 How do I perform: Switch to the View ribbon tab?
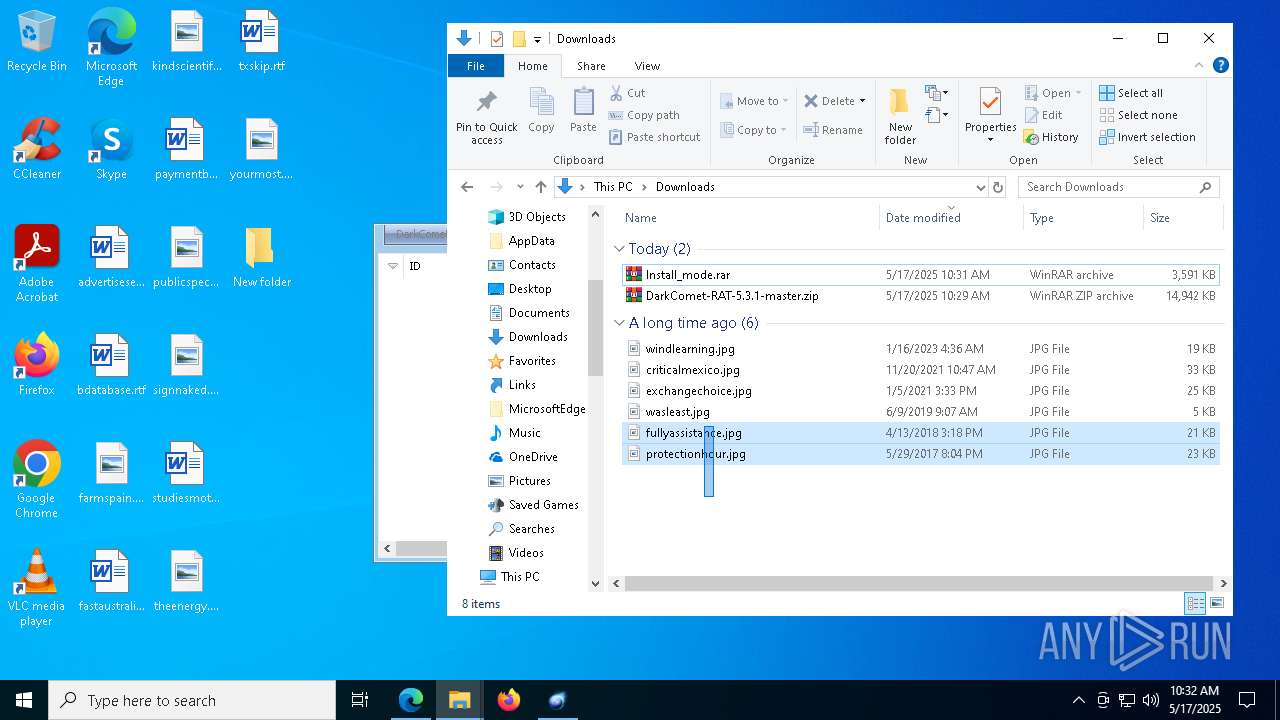pos(647,66)
